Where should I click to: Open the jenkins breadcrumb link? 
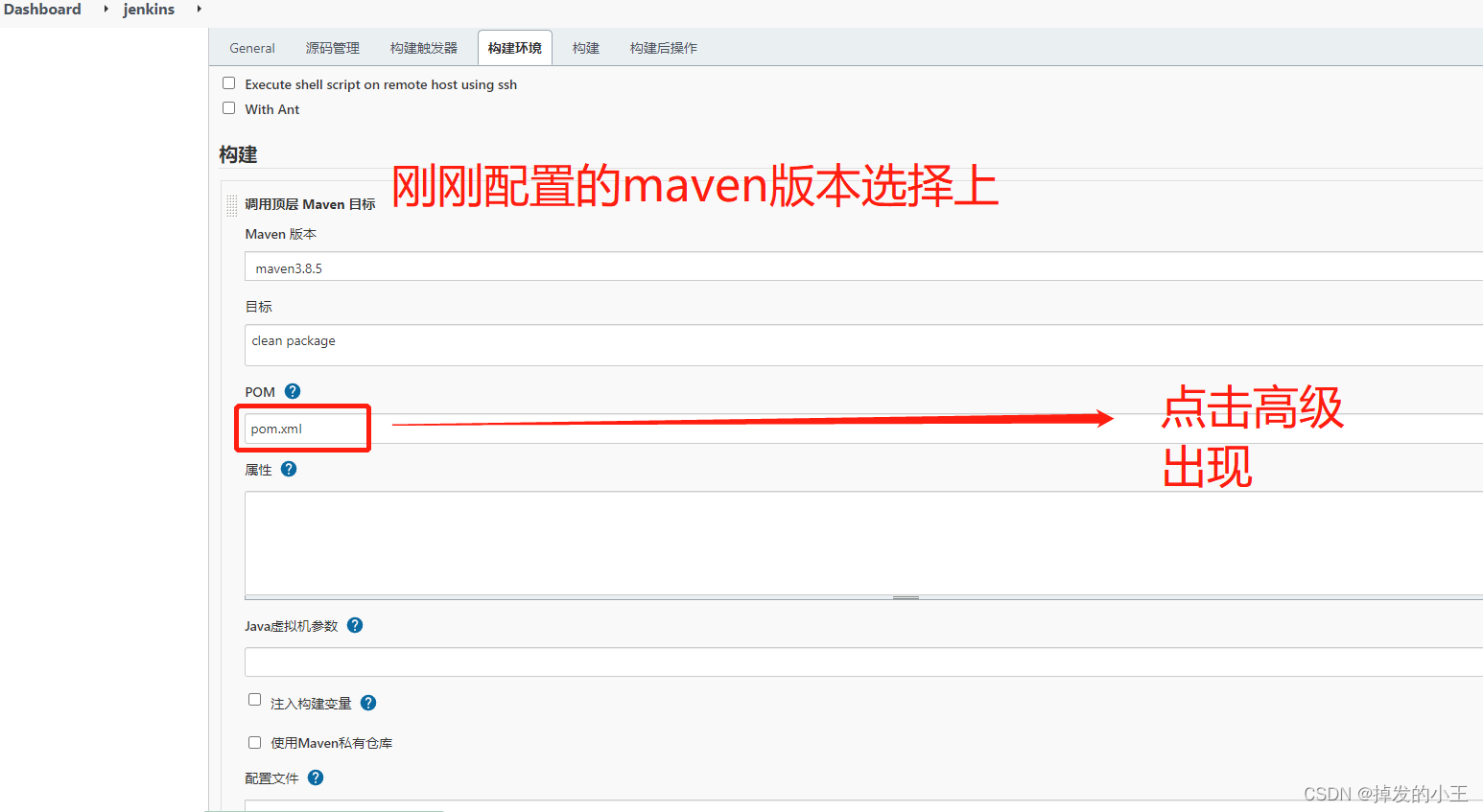click(149, 9)
